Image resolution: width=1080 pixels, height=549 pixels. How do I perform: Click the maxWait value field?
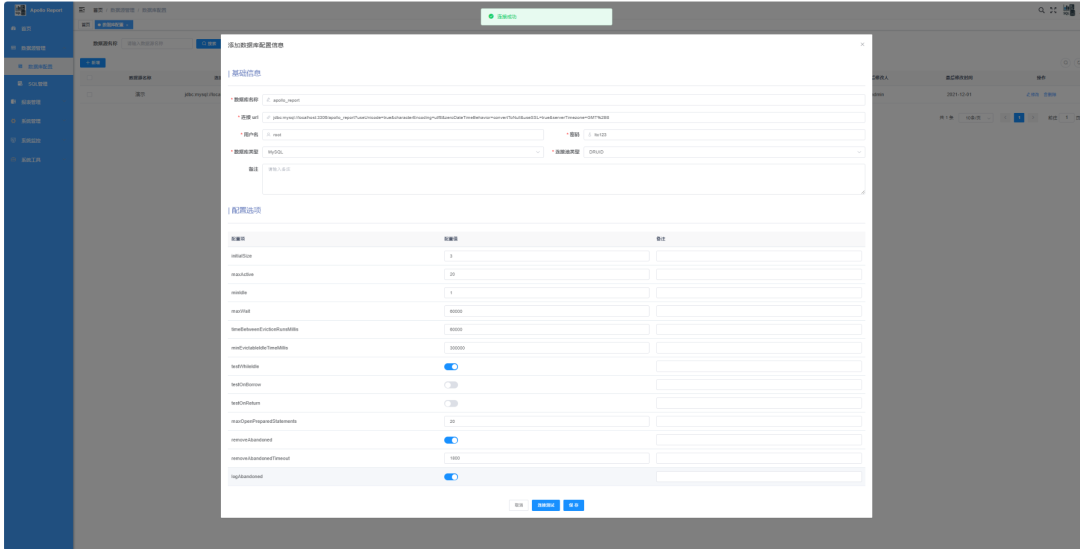(x=547, y=311)
